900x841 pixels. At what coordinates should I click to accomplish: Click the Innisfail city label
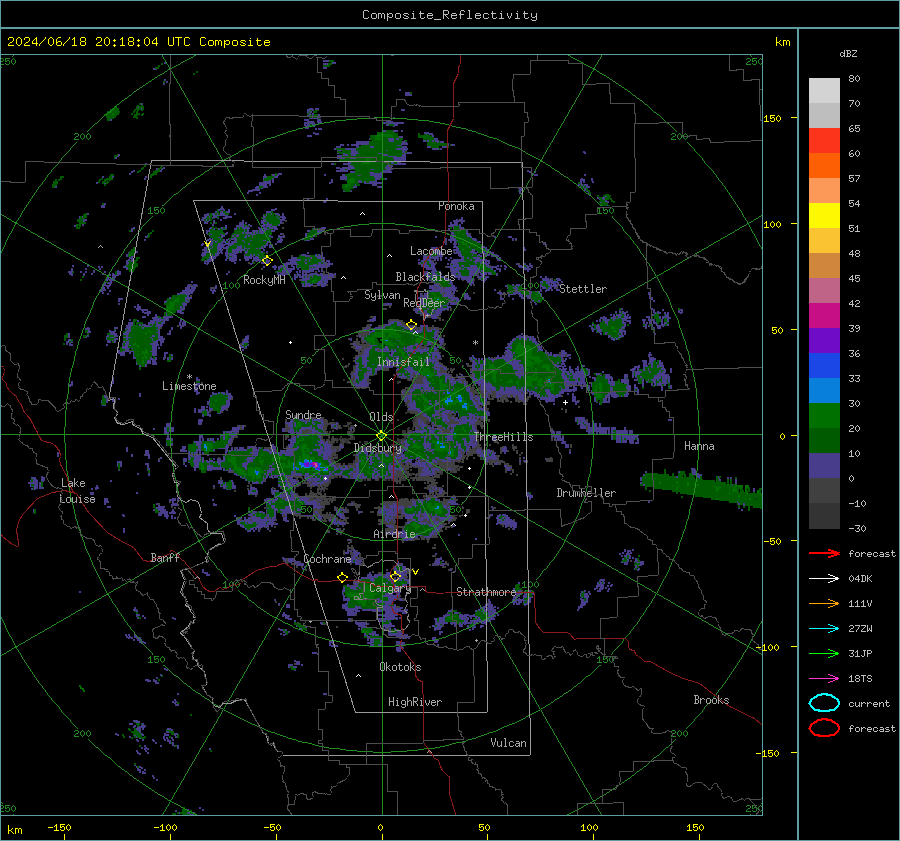click(x=403, y=362)
